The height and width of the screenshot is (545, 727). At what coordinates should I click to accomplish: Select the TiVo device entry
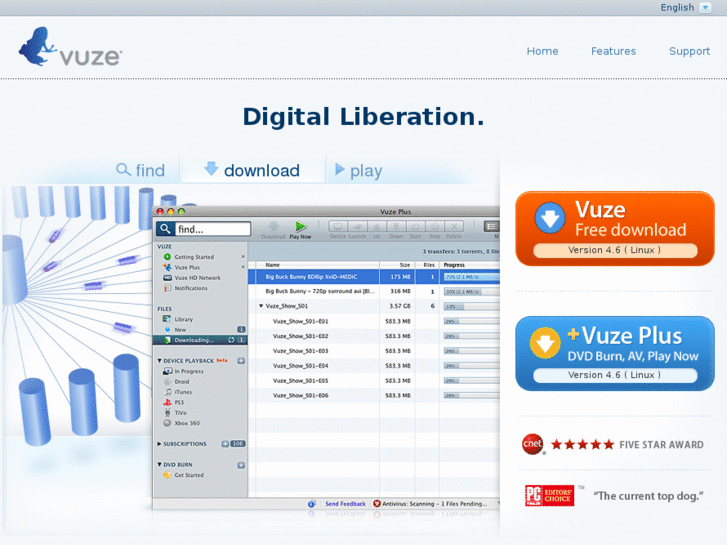coord(180,412)
